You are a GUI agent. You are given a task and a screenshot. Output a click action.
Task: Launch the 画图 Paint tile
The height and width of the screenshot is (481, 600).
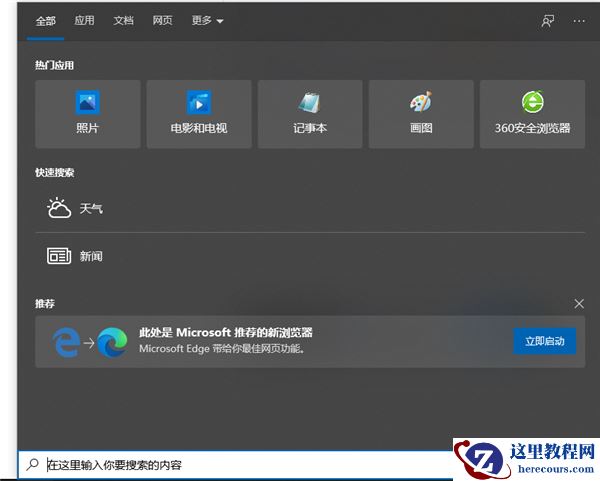[421, 114]
